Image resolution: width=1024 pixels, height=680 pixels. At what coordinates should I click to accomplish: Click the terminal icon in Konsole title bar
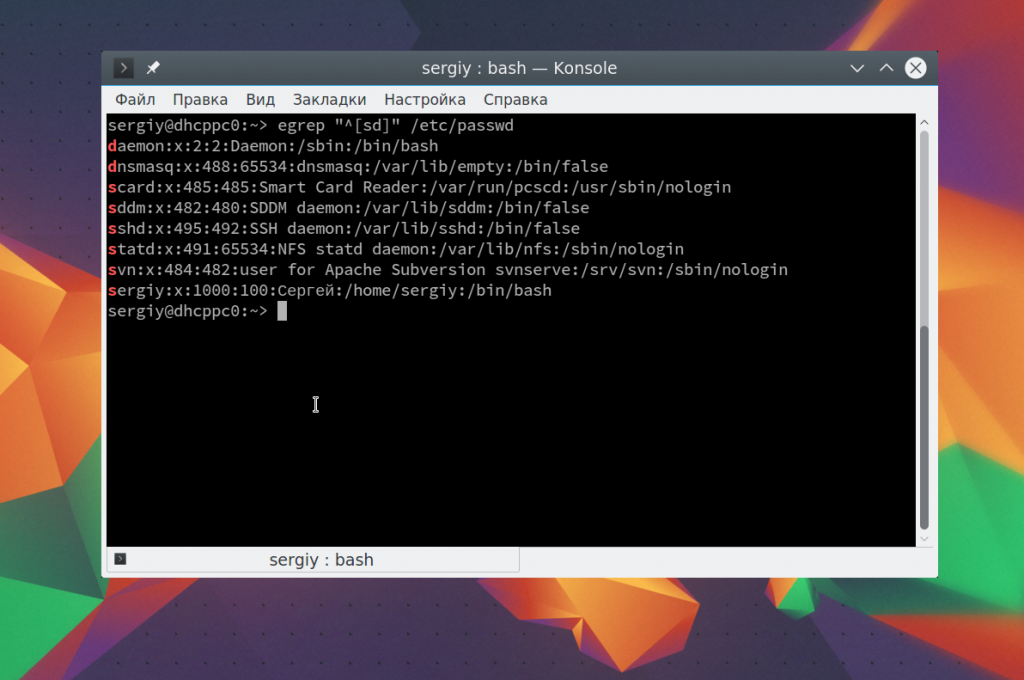[x=123, y=68]
